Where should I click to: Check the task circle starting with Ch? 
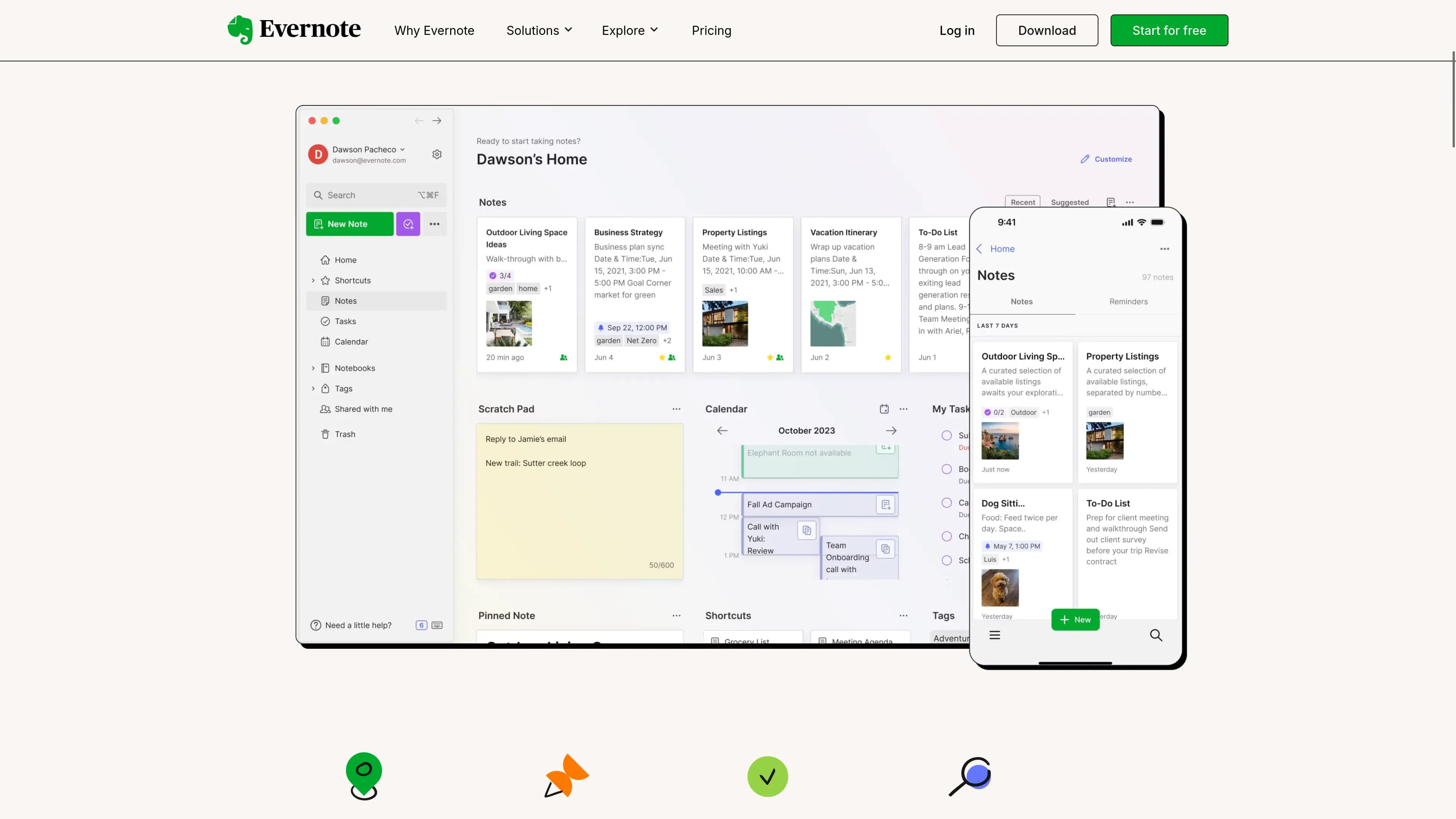pos(947,537)
